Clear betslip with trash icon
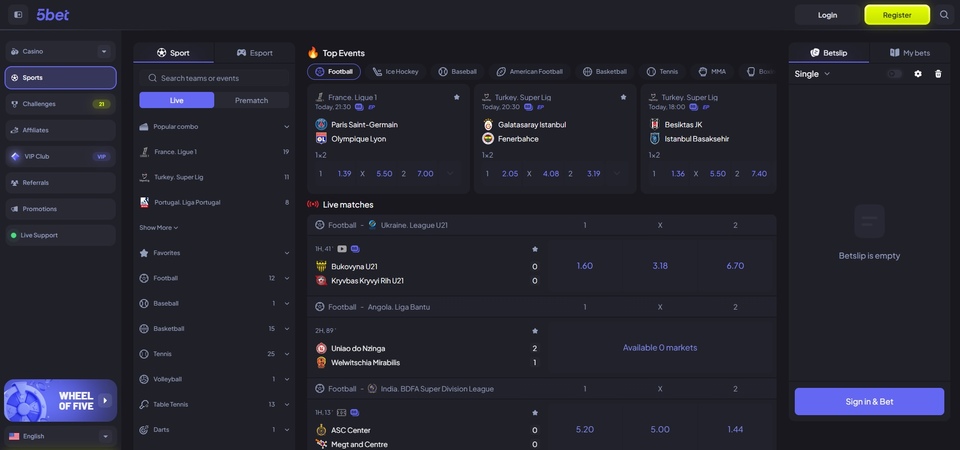 [938, 73]
